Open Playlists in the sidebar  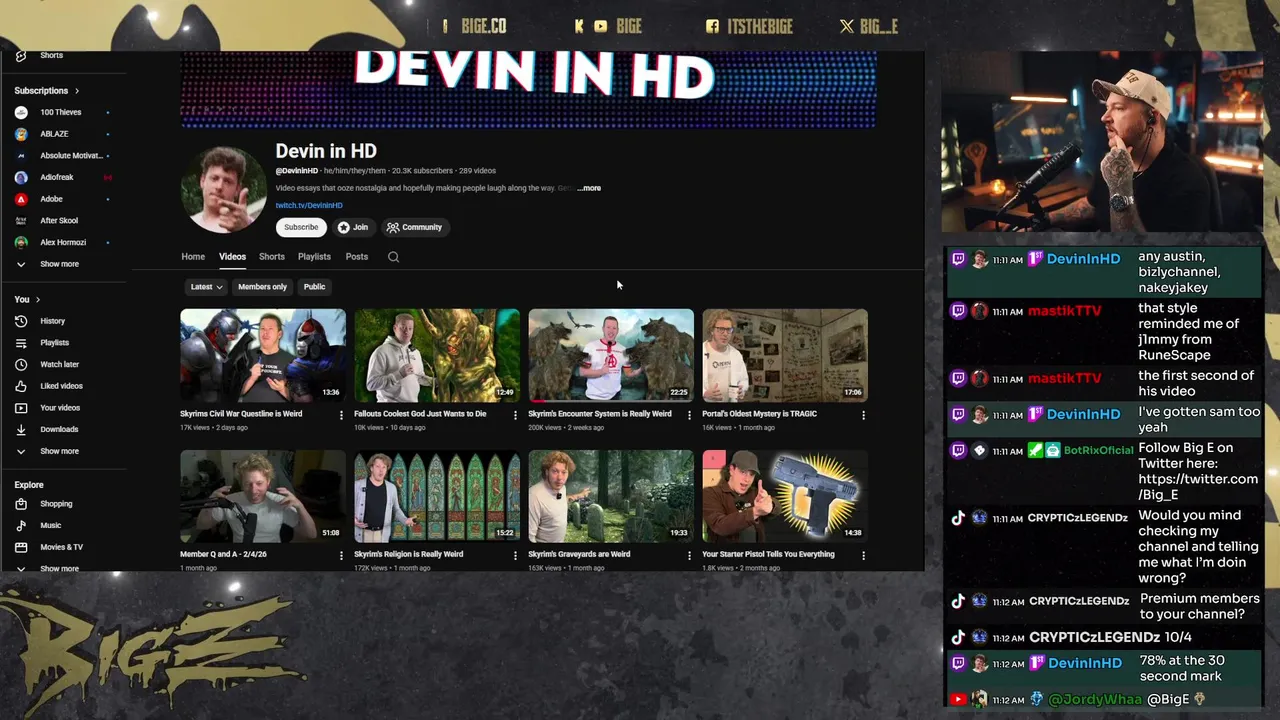click(54, 343)
